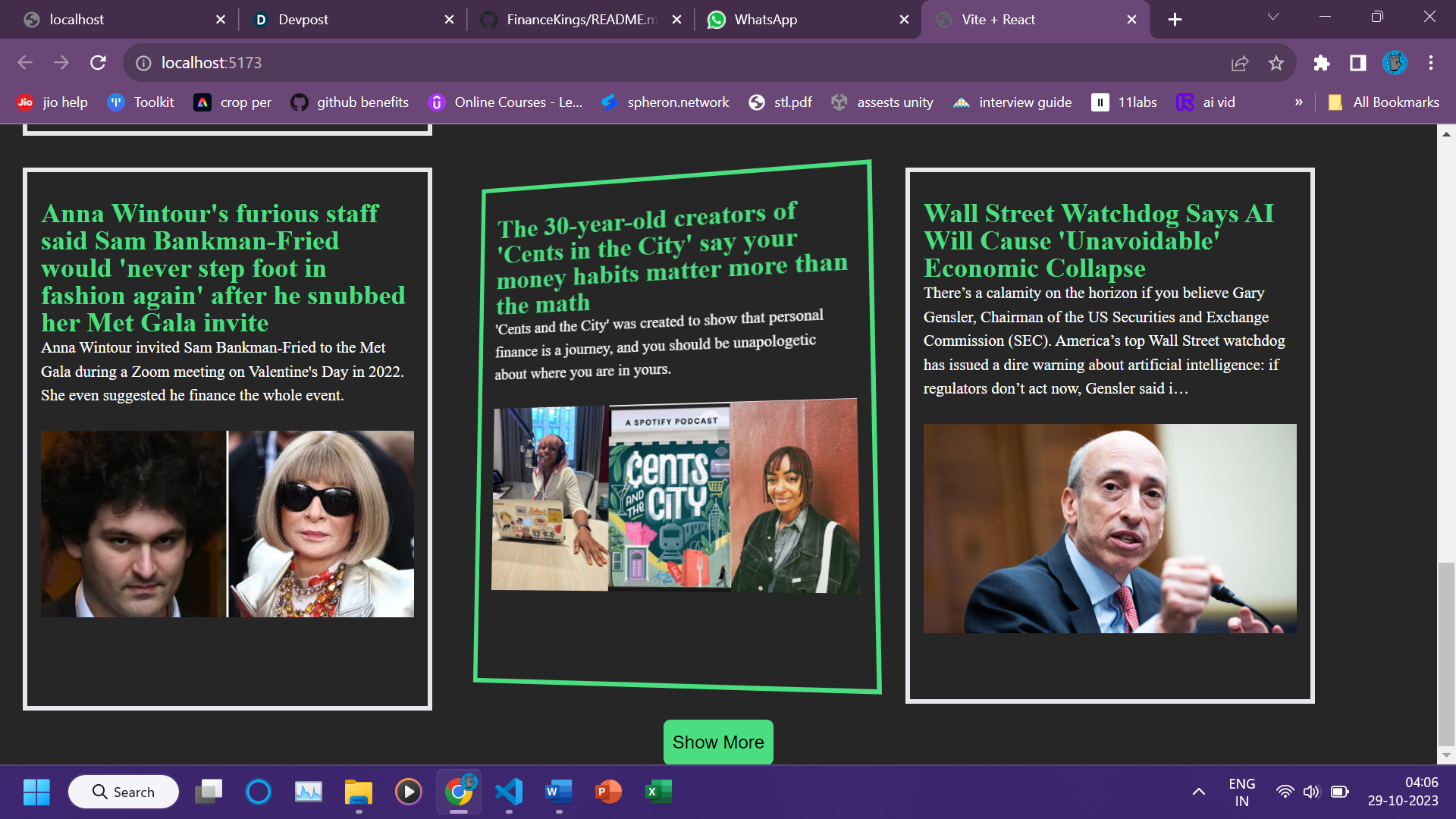Bookmark this page with star icon

pyautogui.click(x=1276, y=63)
